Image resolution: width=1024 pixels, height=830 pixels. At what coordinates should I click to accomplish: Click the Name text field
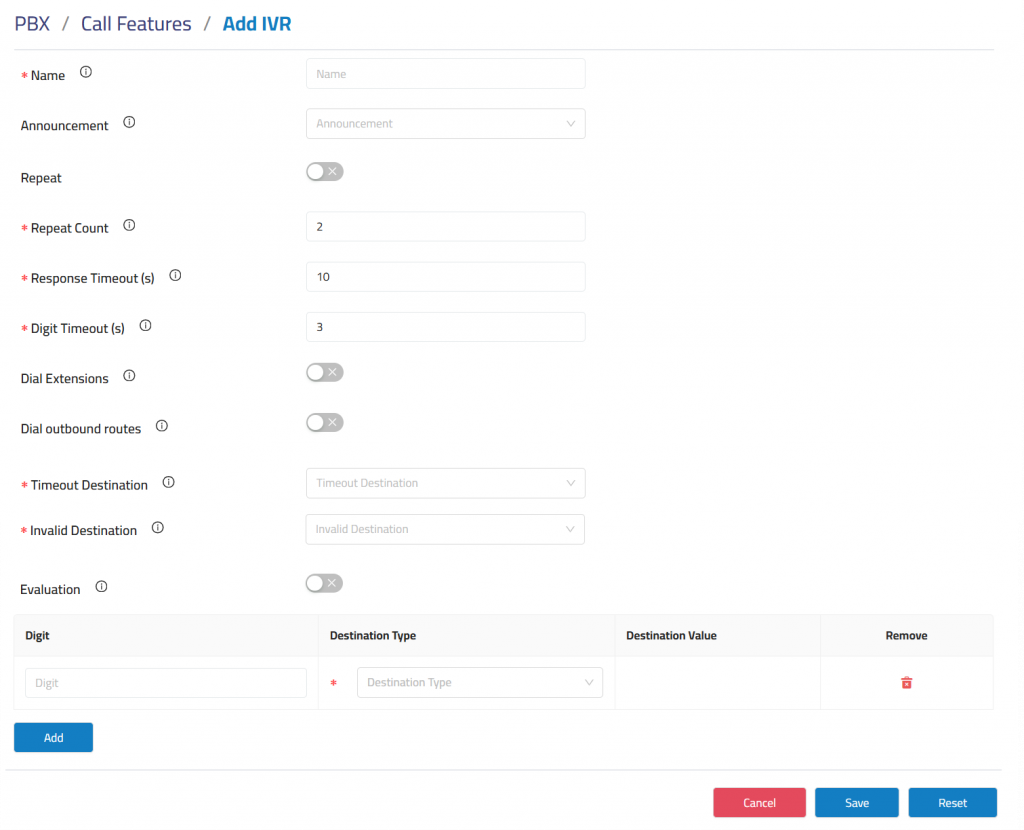coord(445,74)
